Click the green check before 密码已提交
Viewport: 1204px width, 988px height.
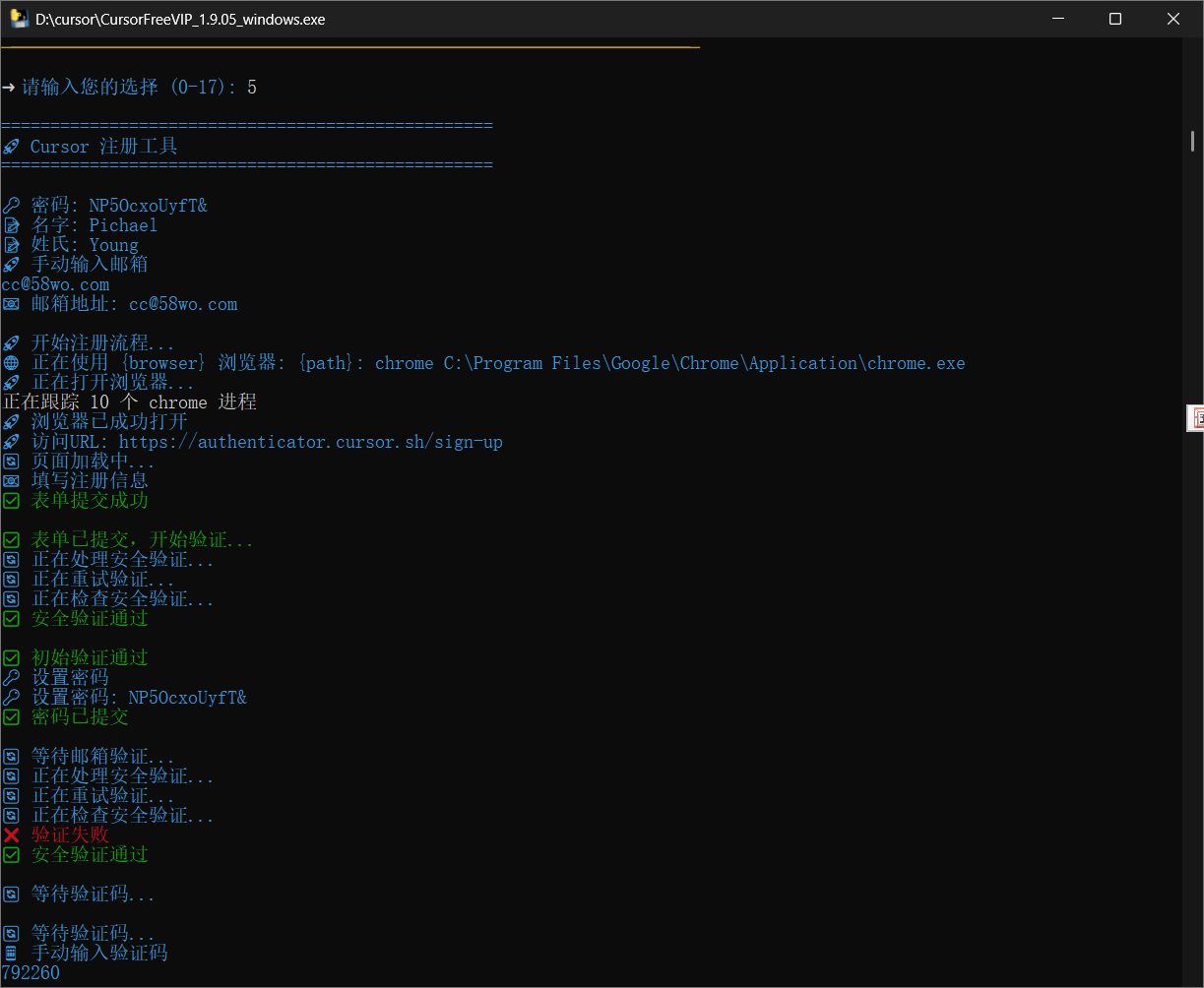[11, 717]
